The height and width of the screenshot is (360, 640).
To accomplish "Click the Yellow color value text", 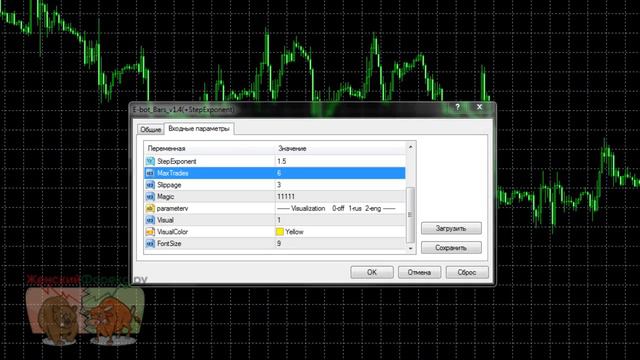I will click(x=294, y=231).
